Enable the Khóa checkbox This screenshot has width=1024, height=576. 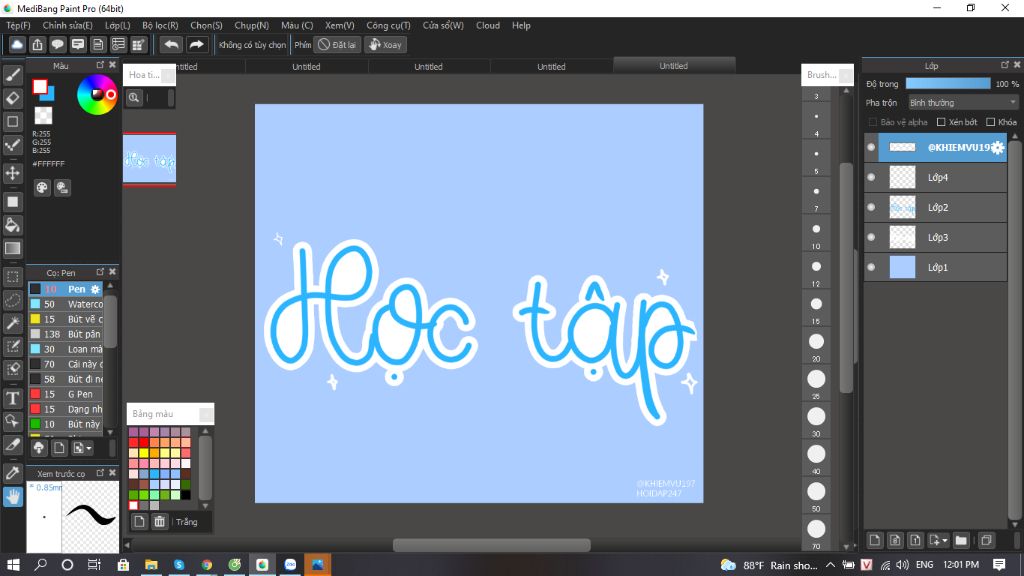[x=991, y=122]
